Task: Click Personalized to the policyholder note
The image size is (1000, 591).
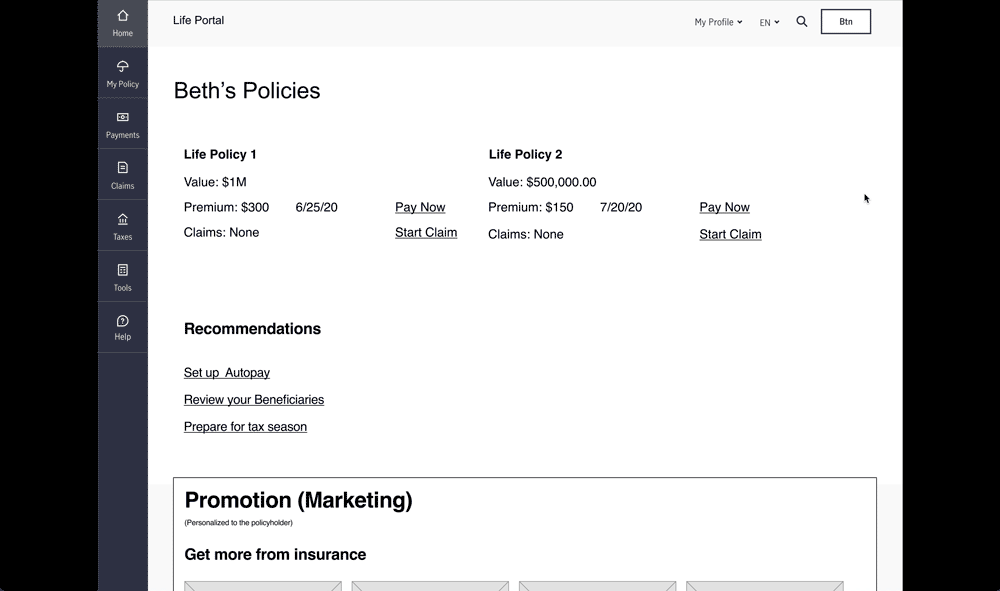Action: pyautogui.click(x=239, y=523)
